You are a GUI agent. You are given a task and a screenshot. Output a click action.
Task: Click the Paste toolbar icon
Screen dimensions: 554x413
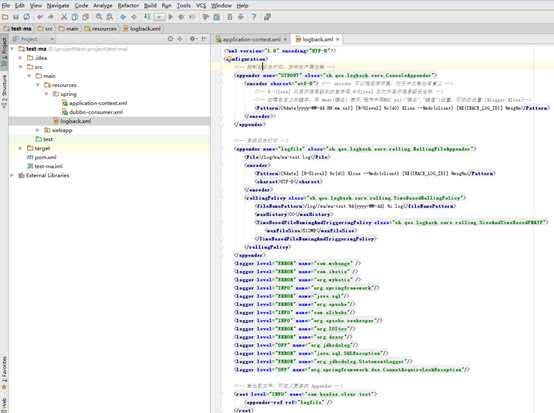pyautogui.click(x=86, y=17)
